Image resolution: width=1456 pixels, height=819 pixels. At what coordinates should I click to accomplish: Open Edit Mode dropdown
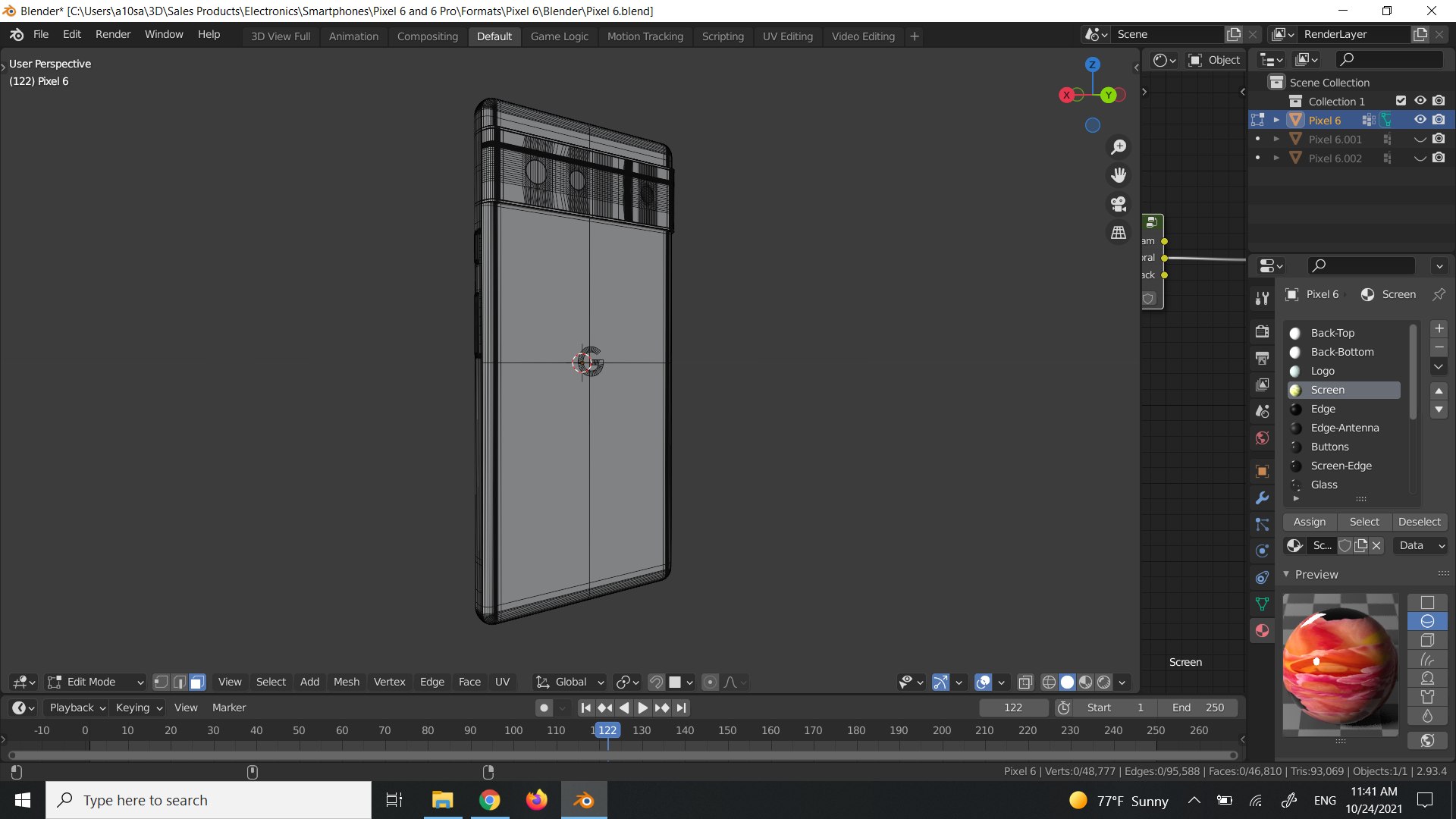point(95,682)
